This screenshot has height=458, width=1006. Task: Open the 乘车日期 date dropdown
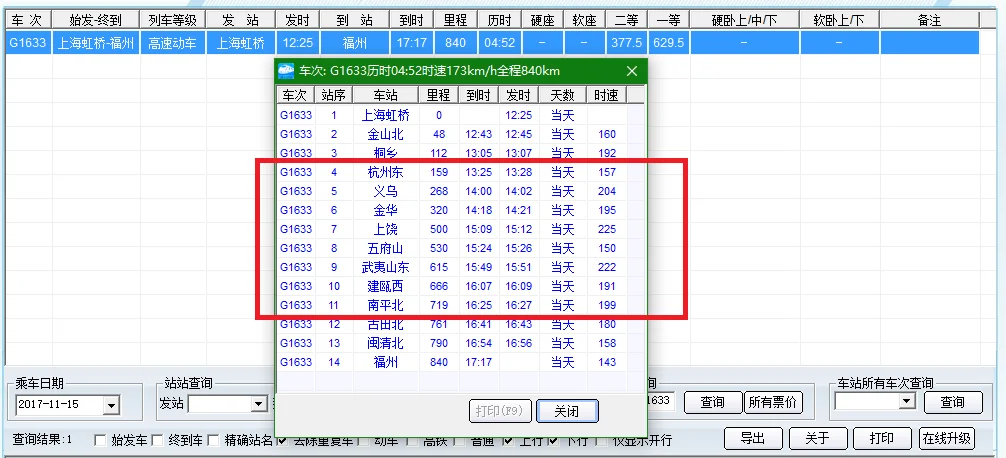pos(111,405)
